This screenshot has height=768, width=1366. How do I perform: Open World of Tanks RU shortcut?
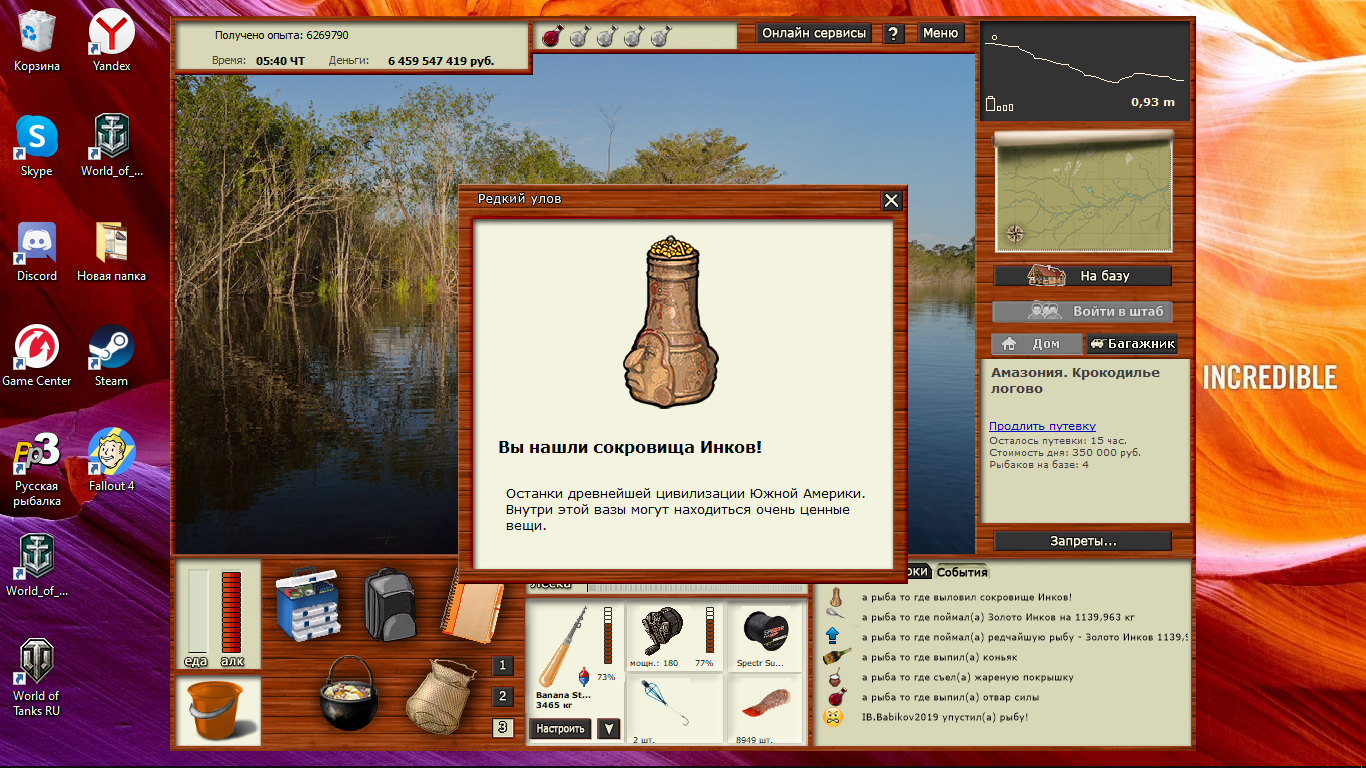[x=36, y=675]
